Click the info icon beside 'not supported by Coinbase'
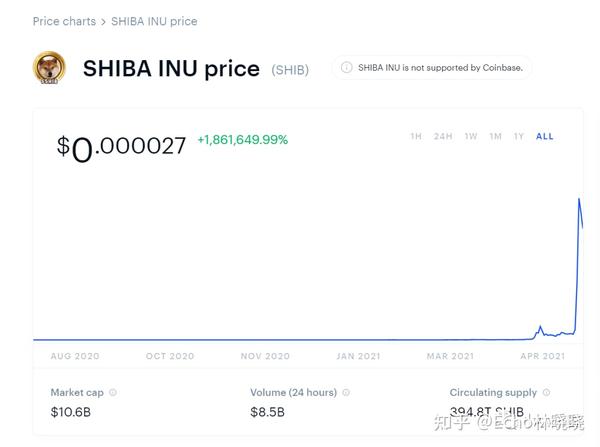The height and width of the screenshot is (447, 600). point(346,68)
